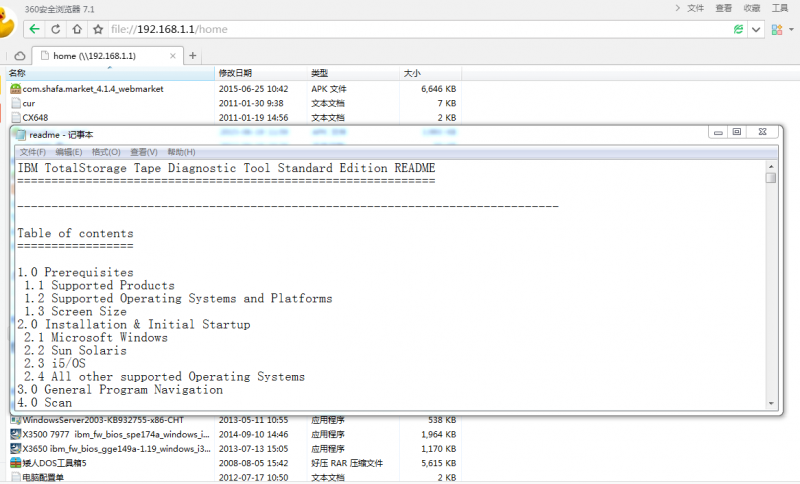This screenshot has width=800, height=484.
Task: Click '1.2 Supported Operating Systems and Platforms' line
Action: coord(178,298)
